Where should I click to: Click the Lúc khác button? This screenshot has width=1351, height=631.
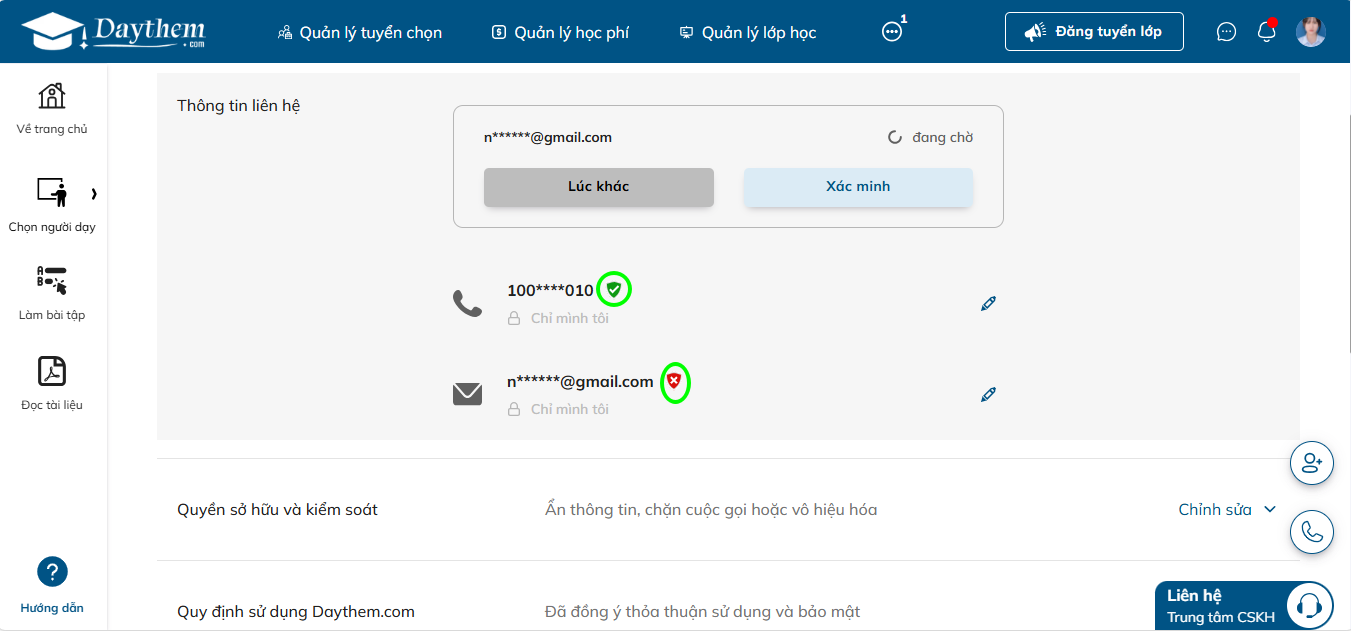(599, 187)
